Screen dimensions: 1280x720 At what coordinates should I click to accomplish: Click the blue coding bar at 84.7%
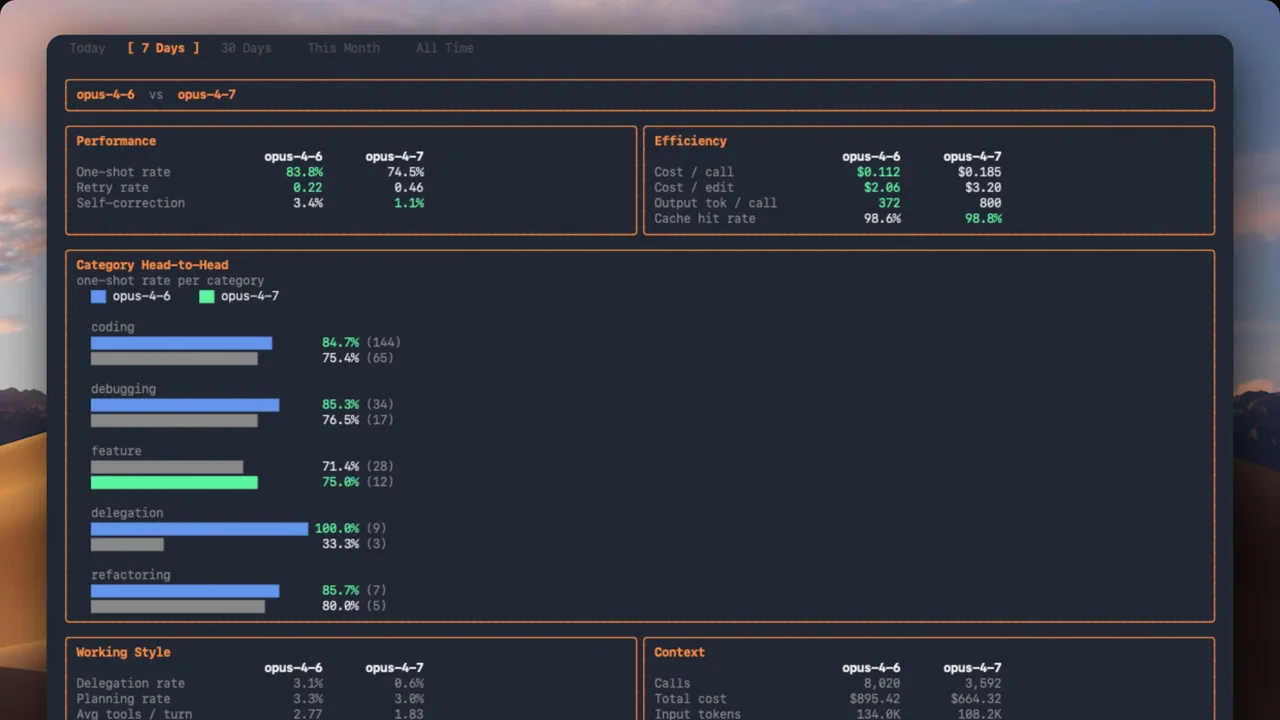click(x=181, y=343)
